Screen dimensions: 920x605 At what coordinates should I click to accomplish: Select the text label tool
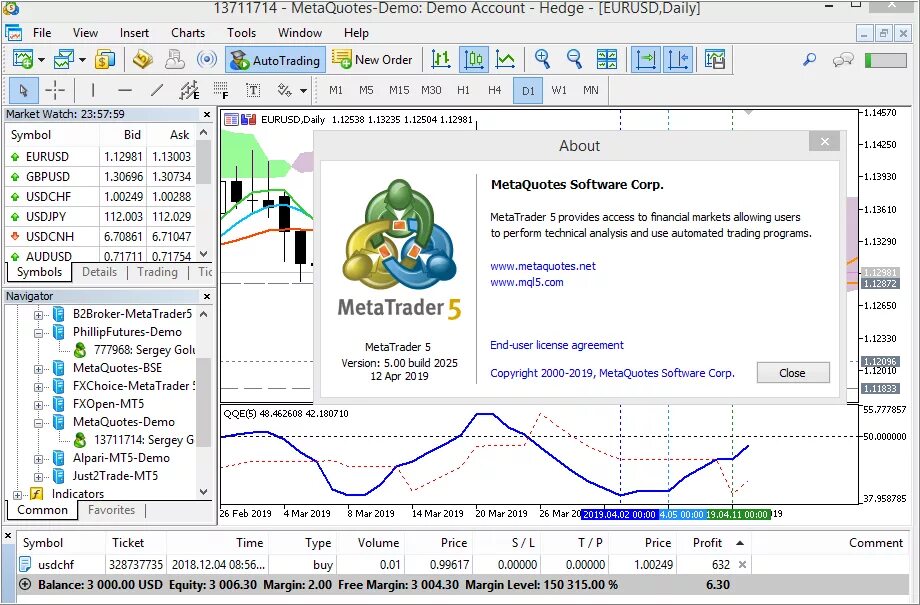pos(253,90)
